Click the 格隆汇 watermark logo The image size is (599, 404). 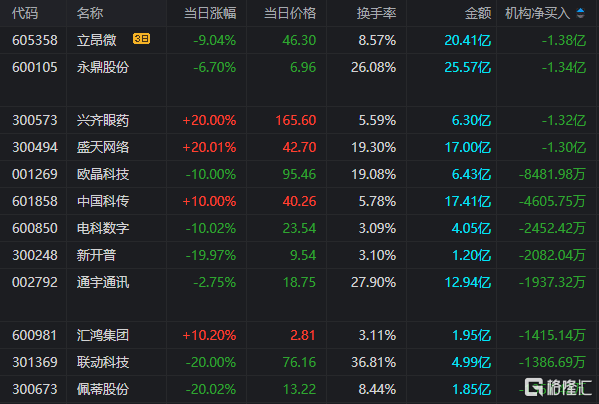click(x=558, y=387)
